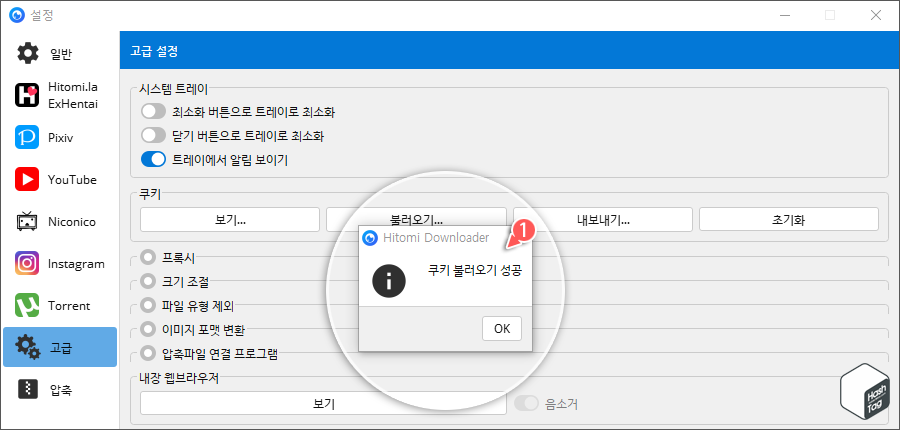Open Instagram settings label
Screen dimensions: 900x430
tap(76, 264)
